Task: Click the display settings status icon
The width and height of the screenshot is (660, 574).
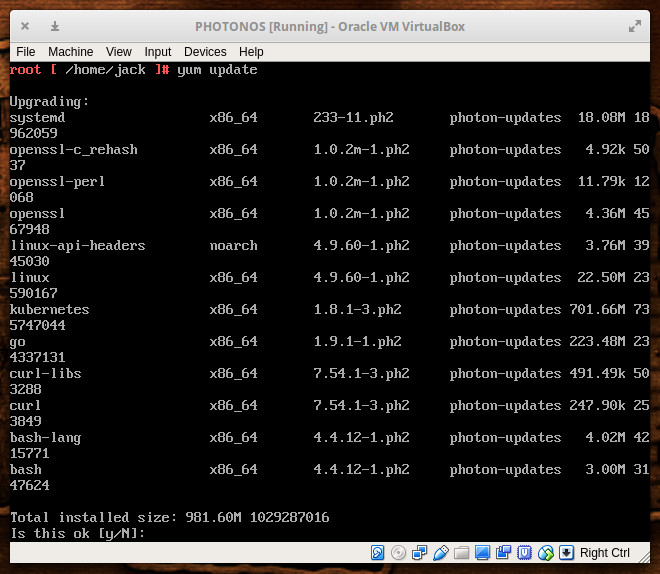Action: (x=482, y=553)
